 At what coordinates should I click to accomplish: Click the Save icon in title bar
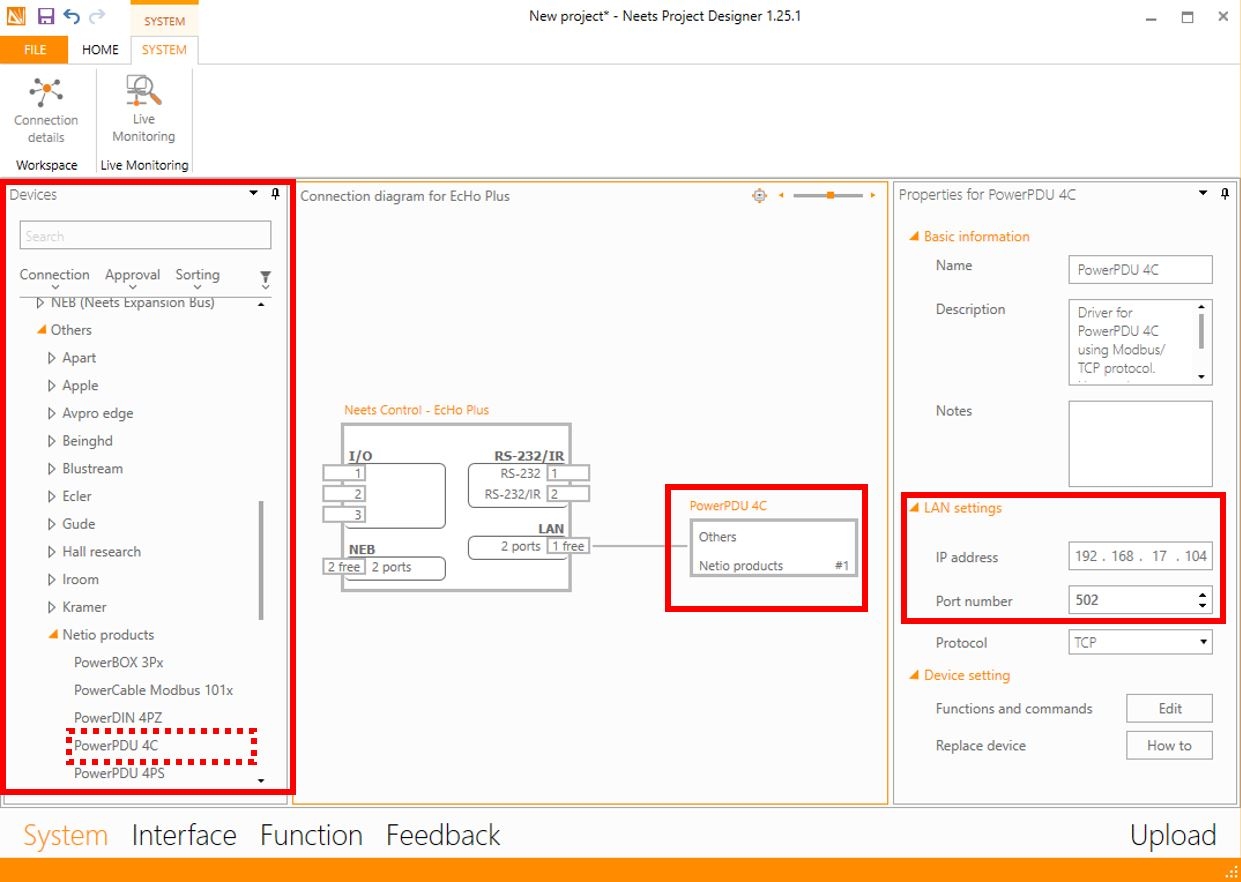[46, 16]
